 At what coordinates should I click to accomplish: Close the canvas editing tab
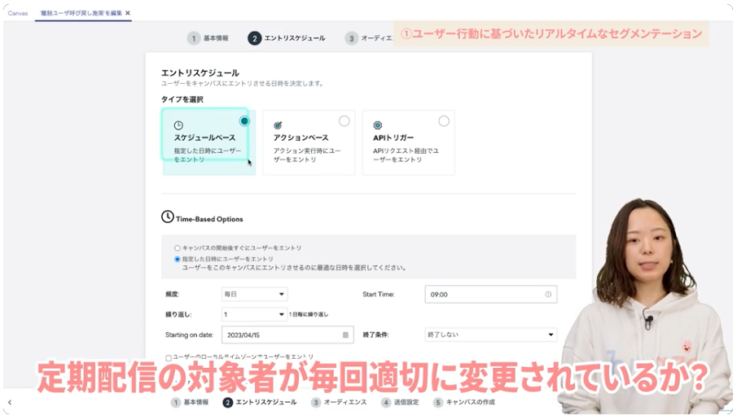[x=127, y=13]
